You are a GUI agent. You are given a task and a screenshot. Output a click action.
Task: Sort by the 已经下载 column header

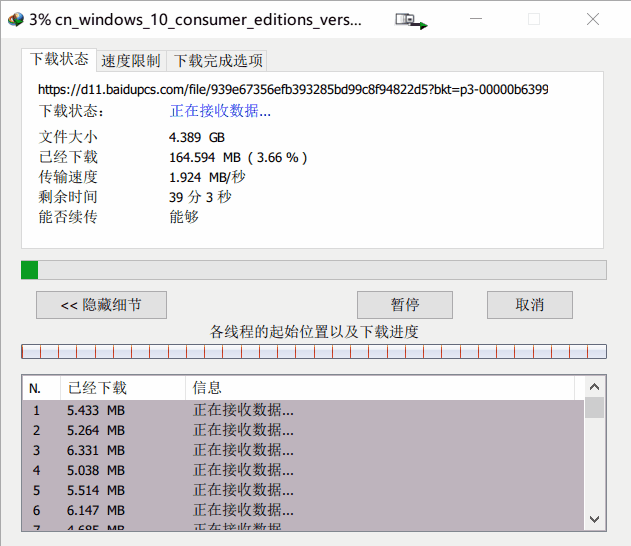[120, 388]
